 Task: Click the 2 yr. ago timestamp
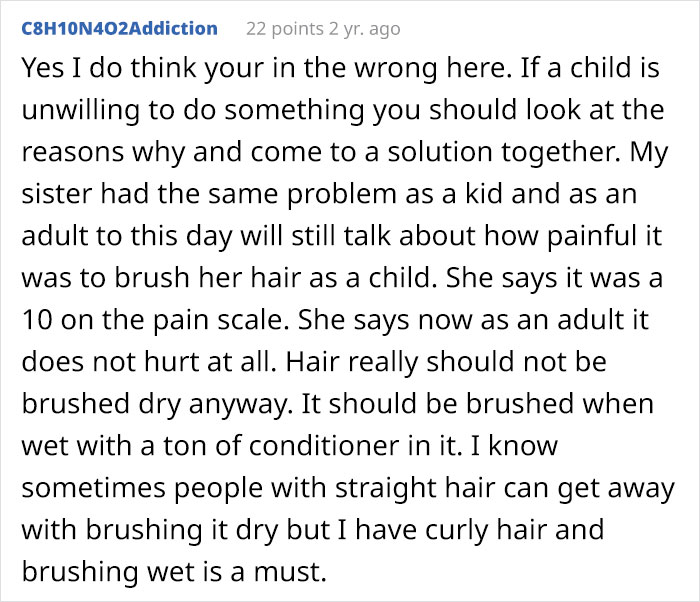tap(365, 29)
